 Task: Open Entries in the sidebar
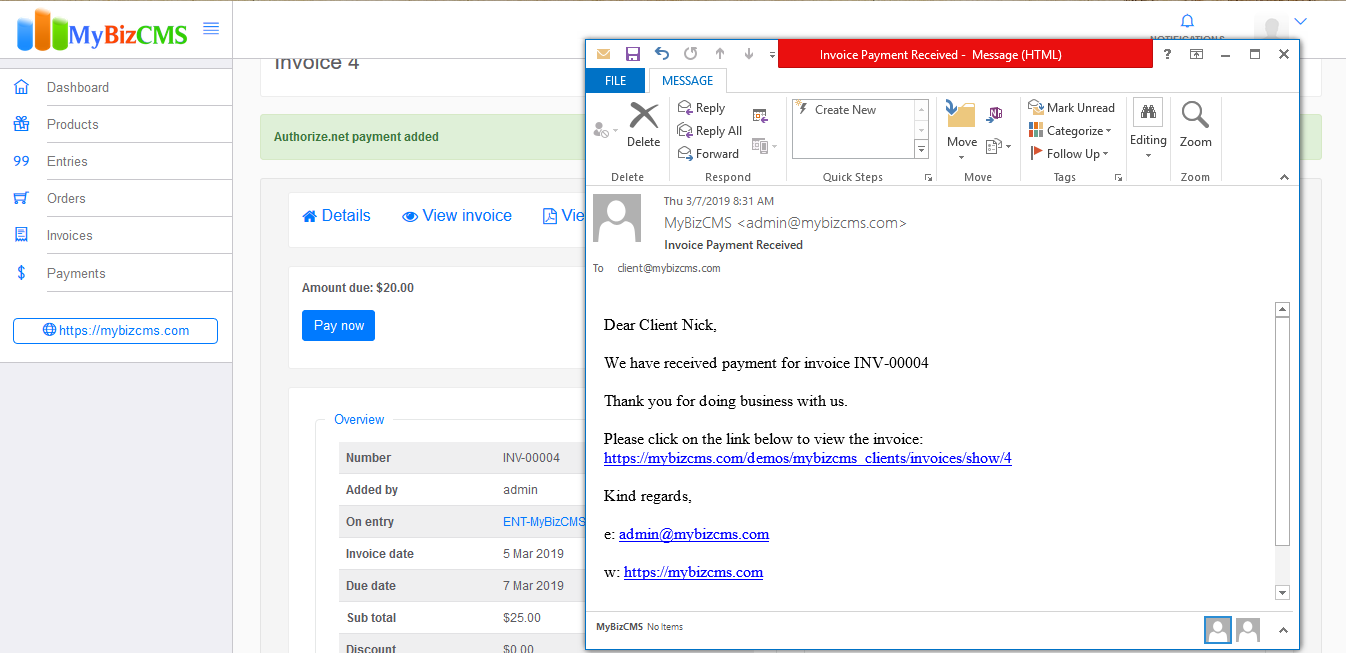[67, 161]
